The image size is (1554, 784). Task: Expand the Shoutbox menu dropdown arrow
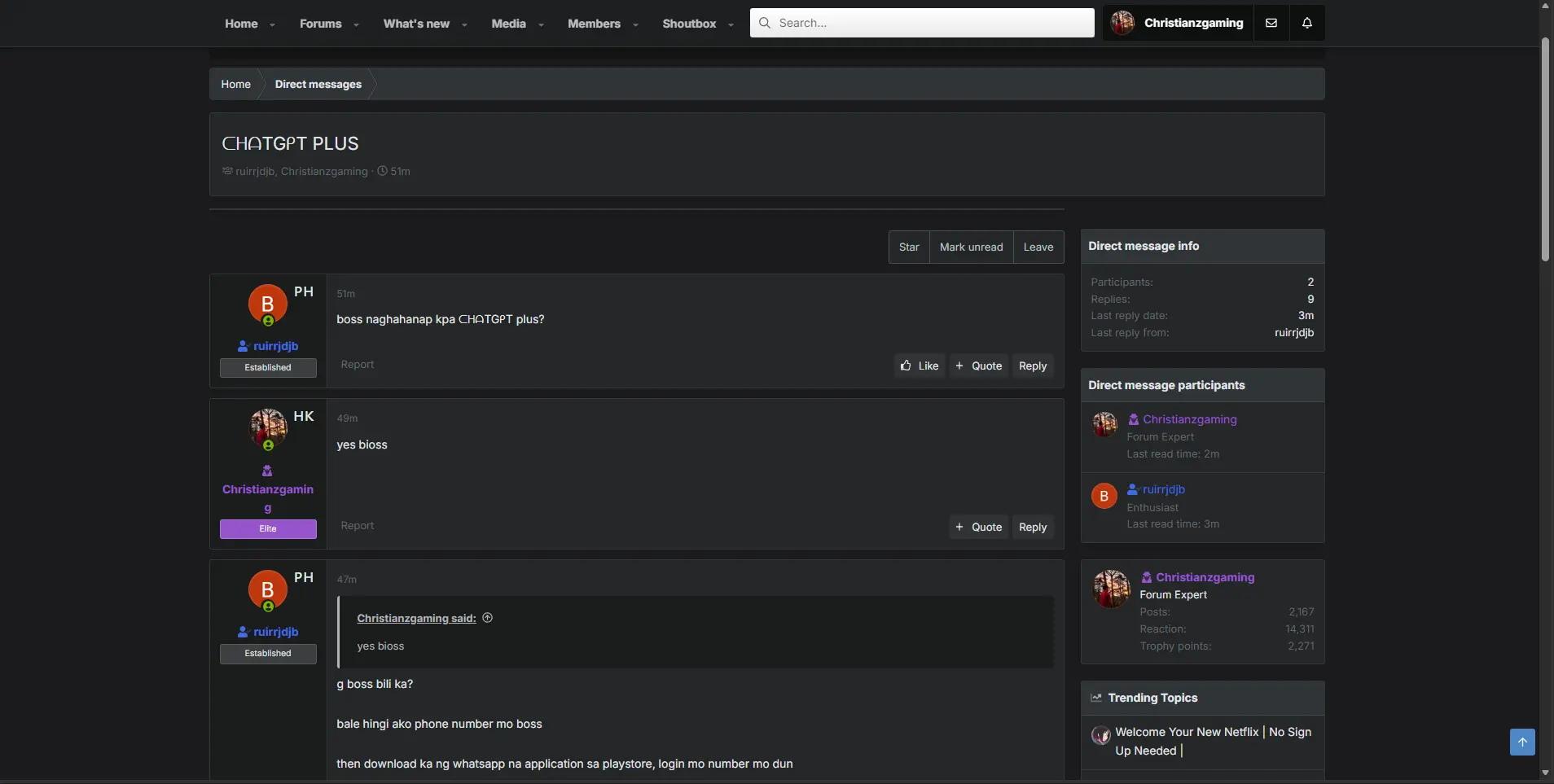[731, 24]
